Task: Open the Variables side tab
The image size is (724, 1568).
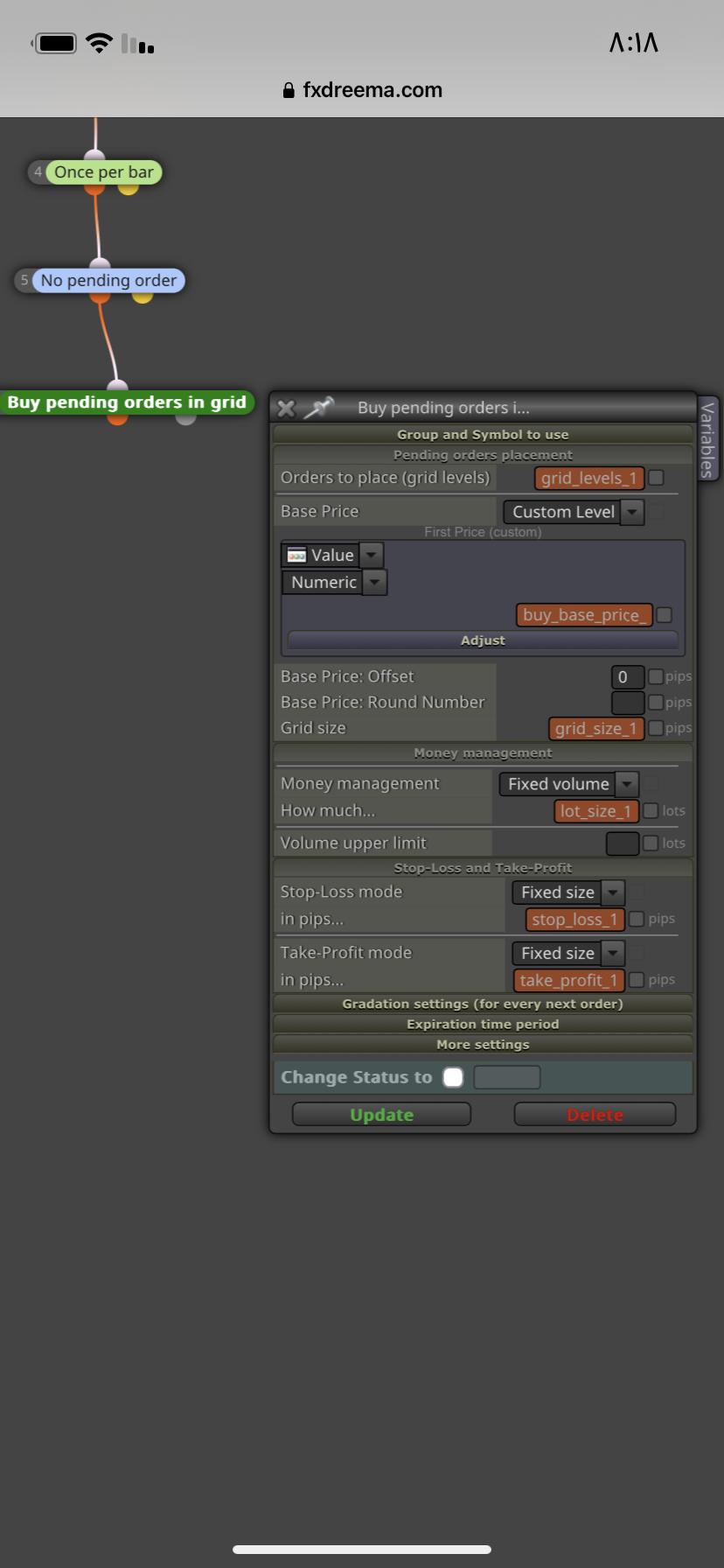Action: (x=707, y=439)
